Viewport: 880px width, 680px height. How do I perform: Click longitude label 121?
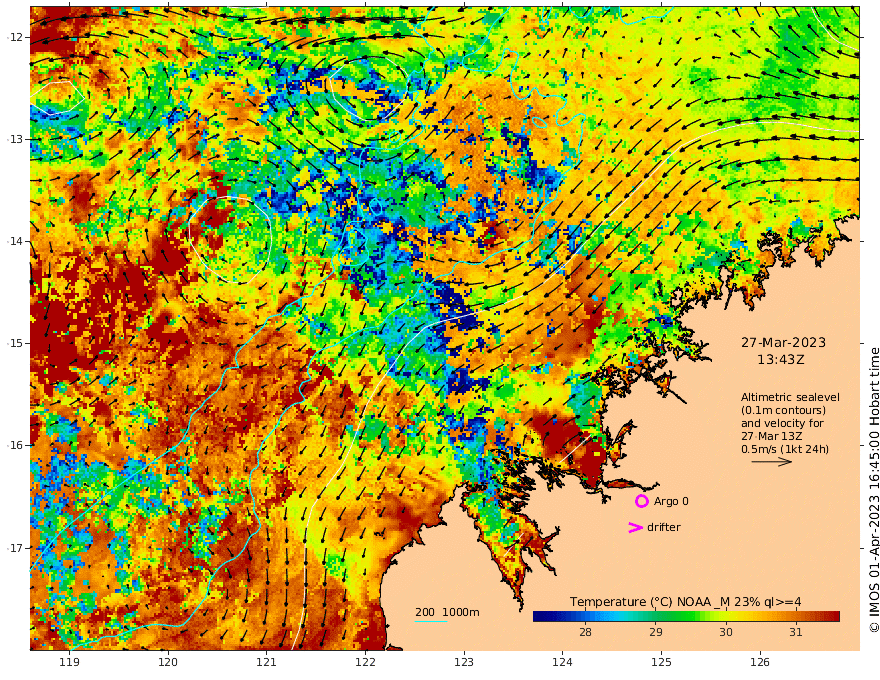tap(266, 663)
